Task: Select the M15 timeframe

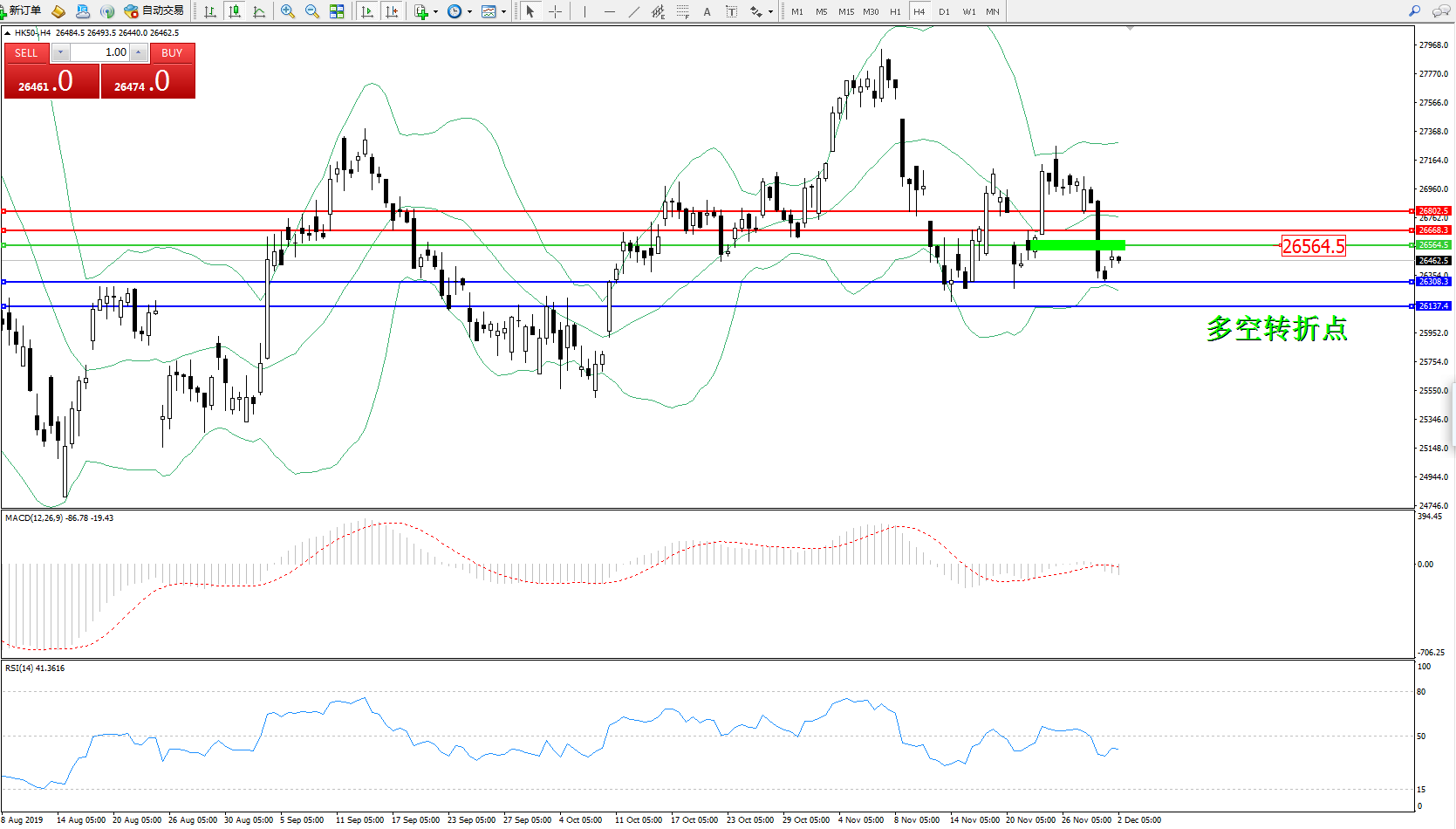Action: [x=845, y=11]
